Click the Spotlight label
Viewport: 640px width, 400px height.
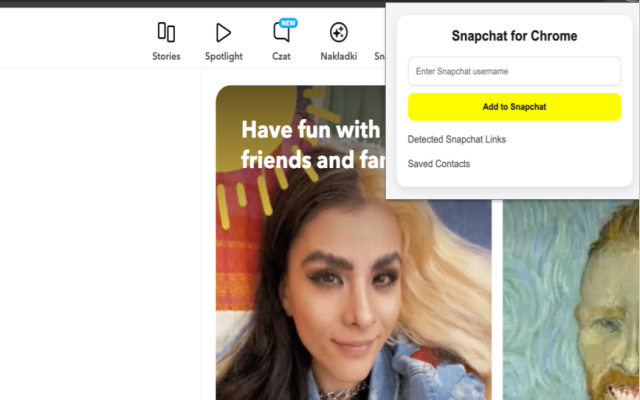click(x=224, y=56)
